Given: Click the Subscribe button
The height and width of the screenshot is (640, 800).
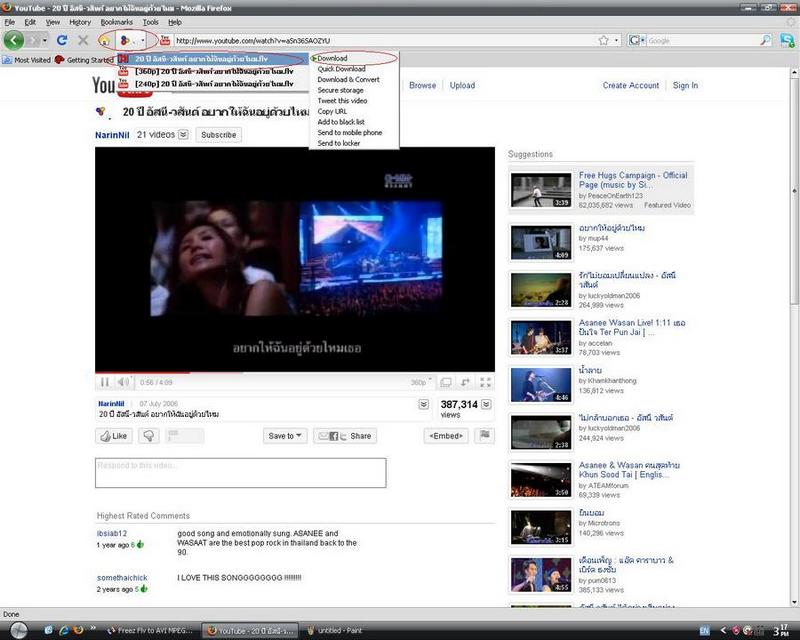Looking at the screenshot, I should coord(218,135).
